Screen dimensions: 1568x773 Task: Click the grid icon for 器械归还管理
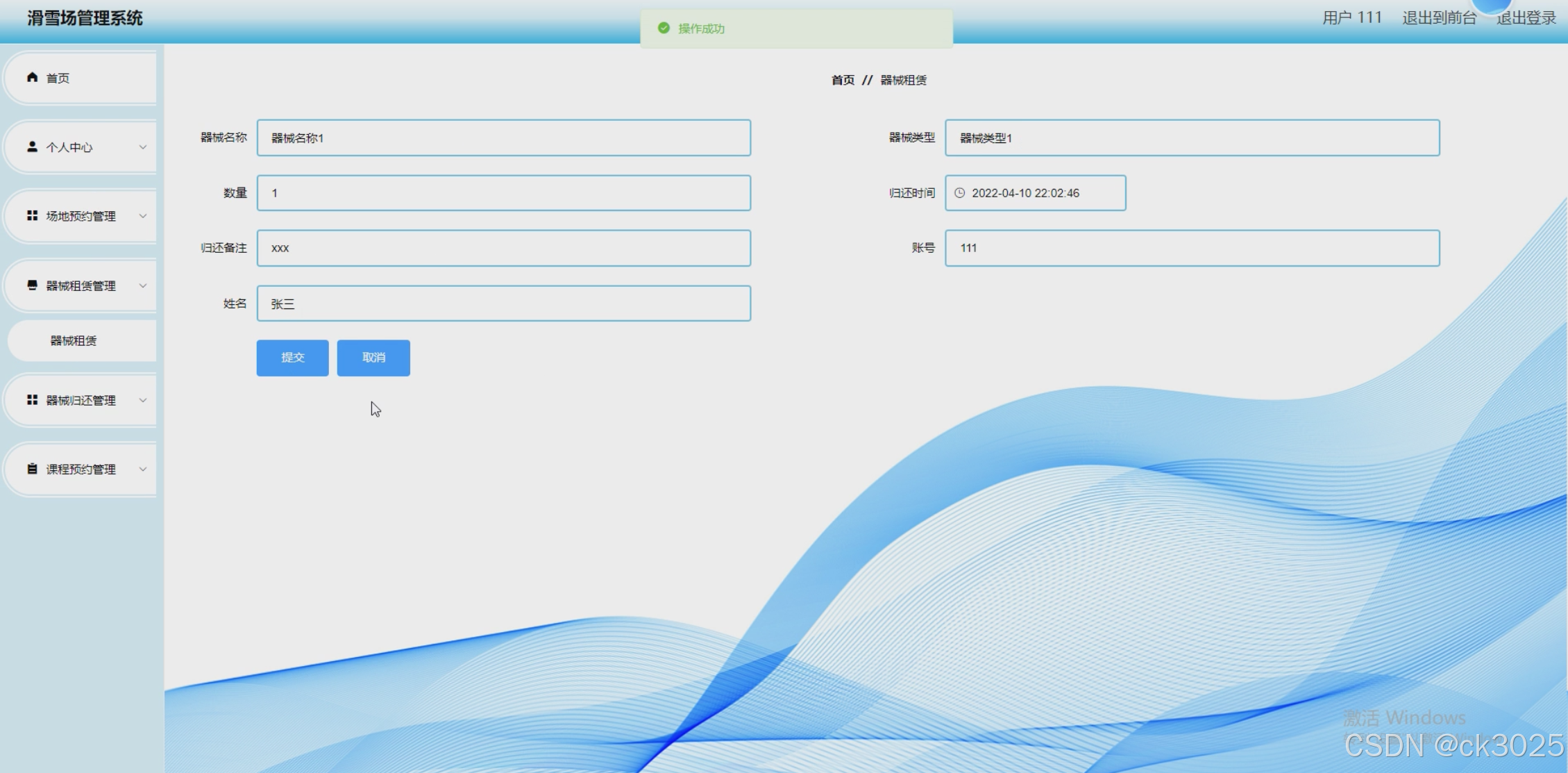pyautogui.click(x=32, y=400)
